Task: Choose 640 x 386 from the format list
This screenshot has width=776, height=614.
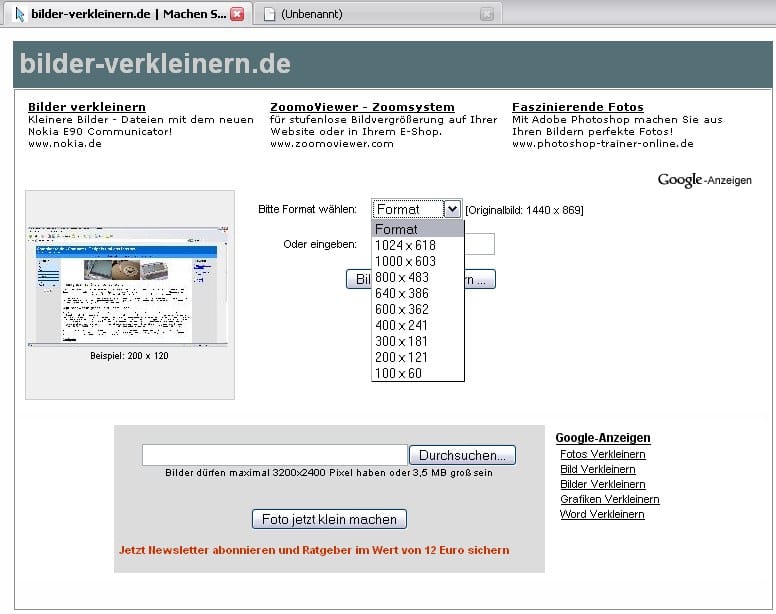Action: [418, 293]
